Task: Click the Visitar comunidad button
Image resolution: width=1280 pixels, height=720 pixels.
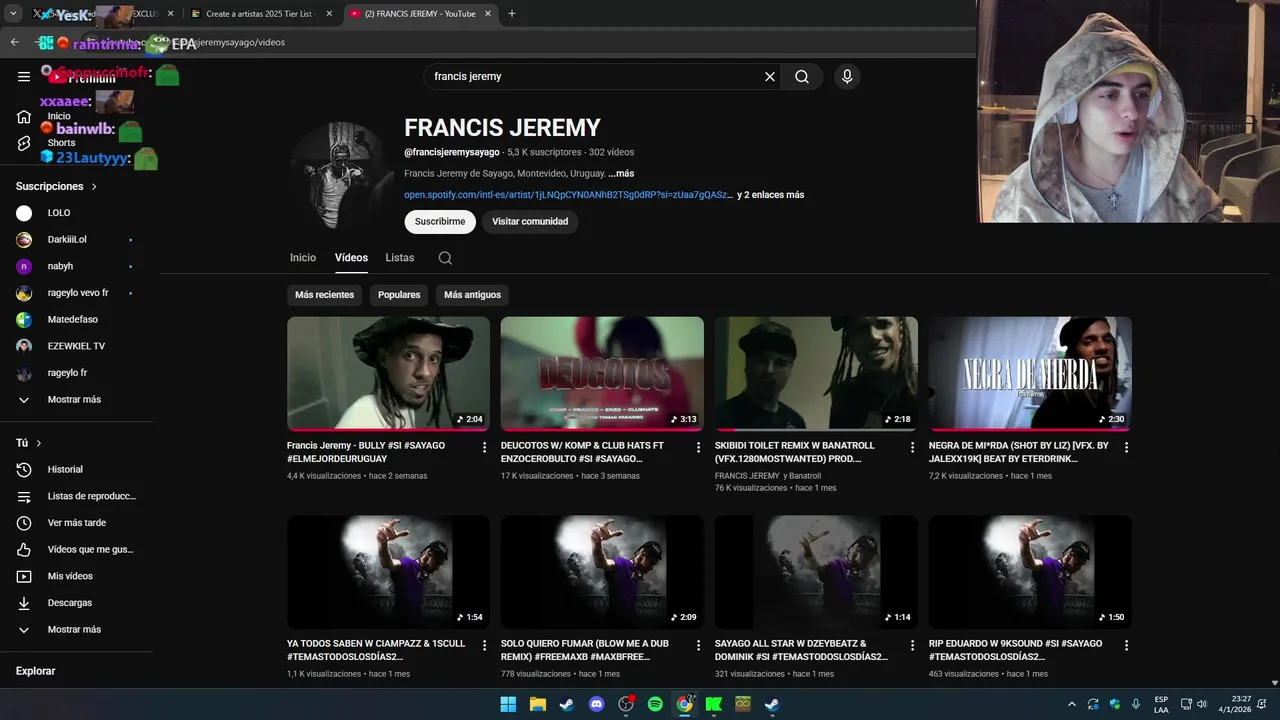Action: coord(530,222)
